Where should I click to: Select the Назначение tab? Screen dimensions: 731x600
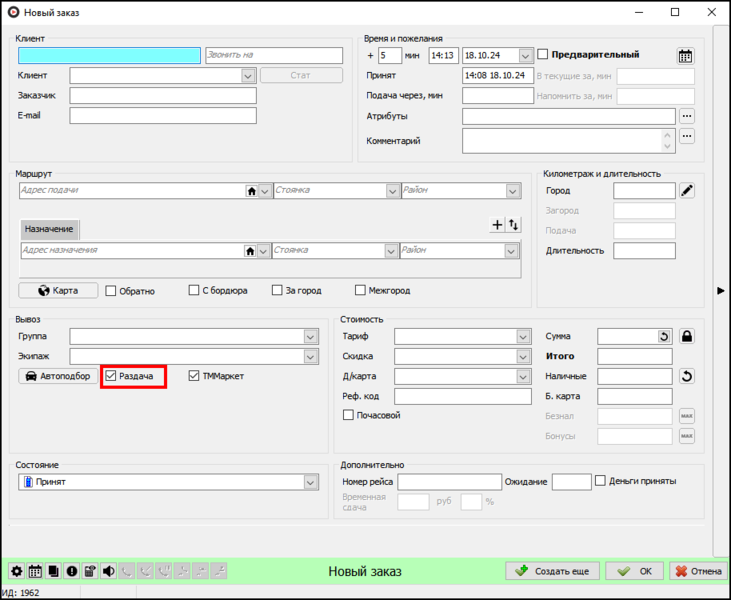coord(49,229)
